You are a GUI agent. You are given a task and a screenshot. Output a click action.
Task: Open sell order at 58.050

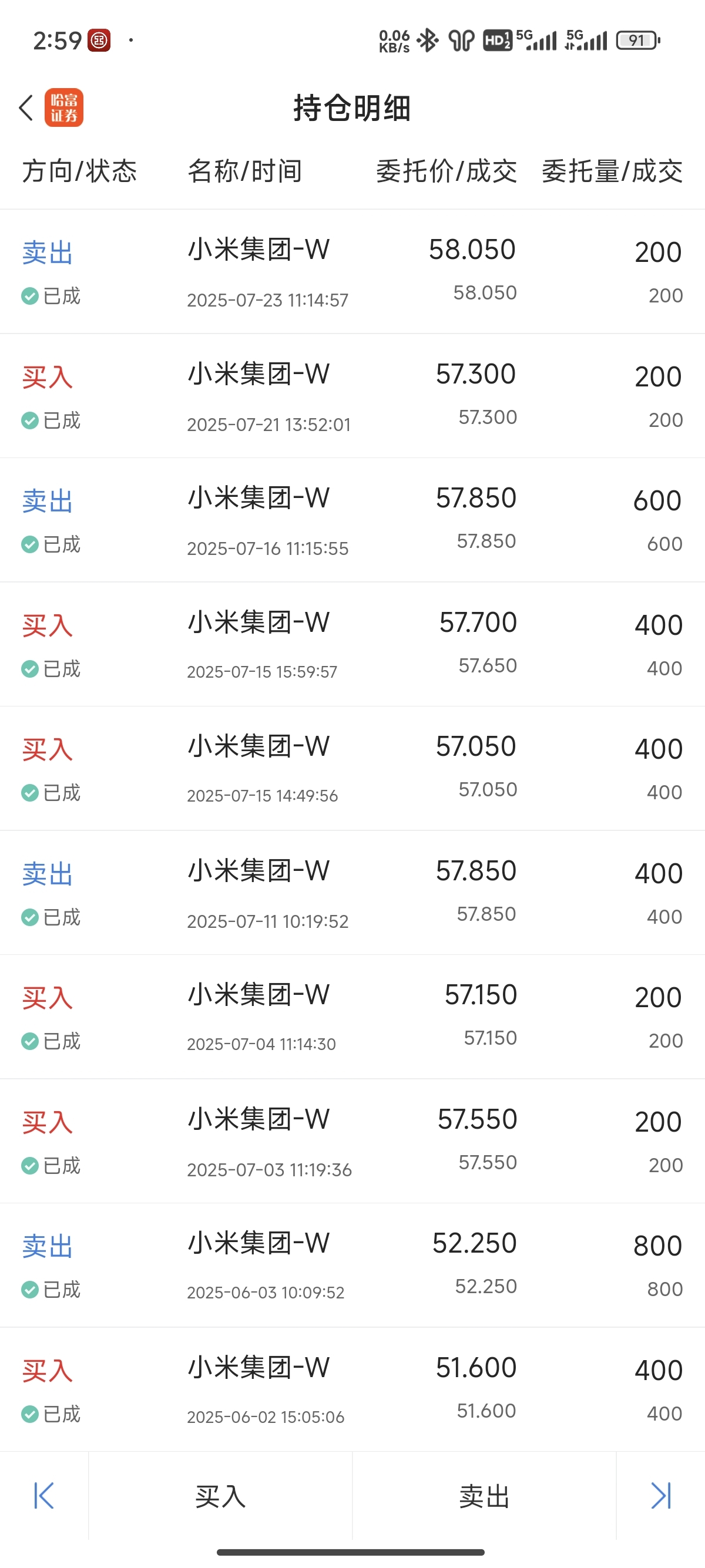[x=352, y=271]
